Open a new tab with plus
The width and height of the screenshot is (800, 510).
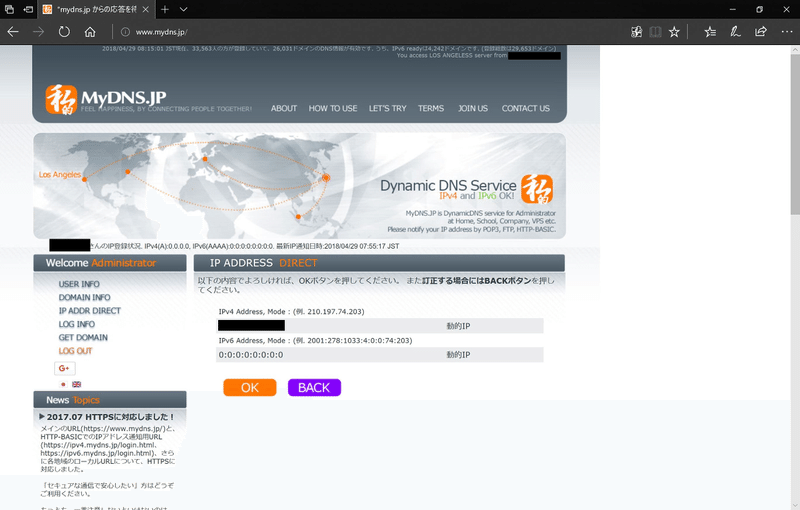click(x=164, y=9)
